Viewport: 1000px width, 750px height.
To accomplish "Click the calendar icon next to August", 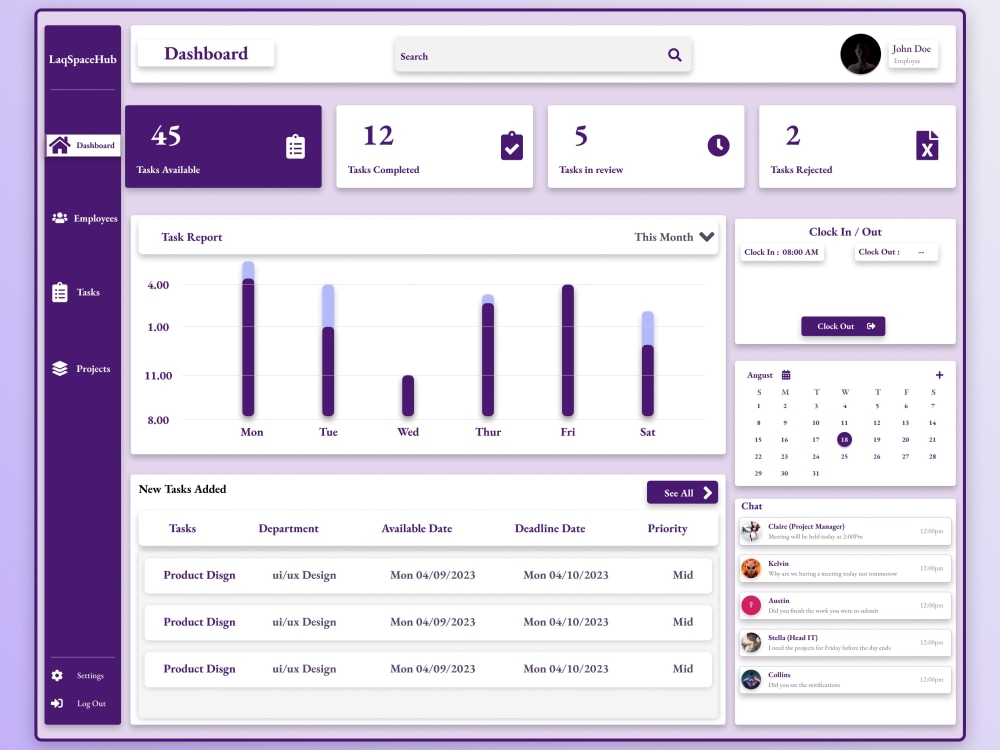I will click(786, 375).
